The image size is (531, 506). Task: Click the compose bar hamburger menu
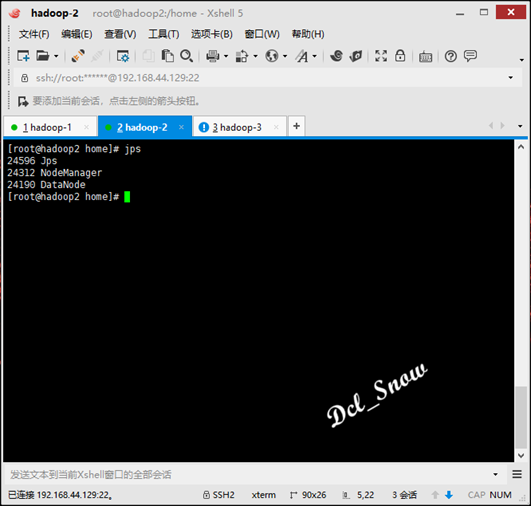[x=517, y=474]
